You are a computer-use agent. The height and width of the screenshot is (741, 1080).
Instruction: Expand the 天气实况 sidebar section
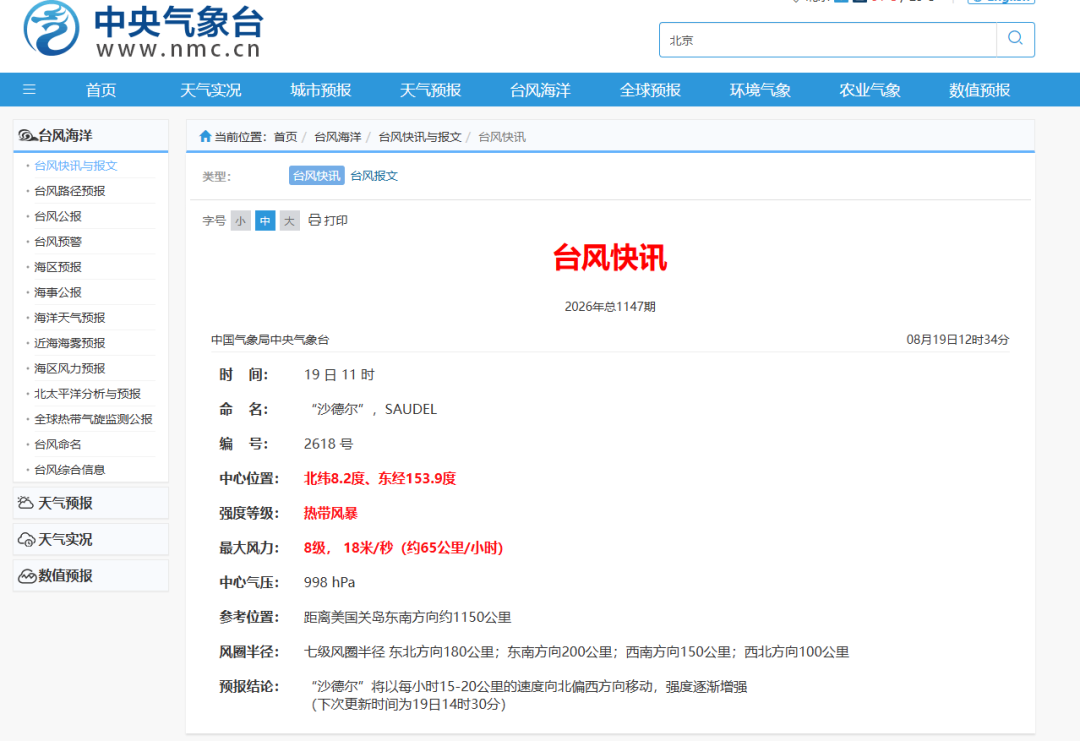(90, 539)
